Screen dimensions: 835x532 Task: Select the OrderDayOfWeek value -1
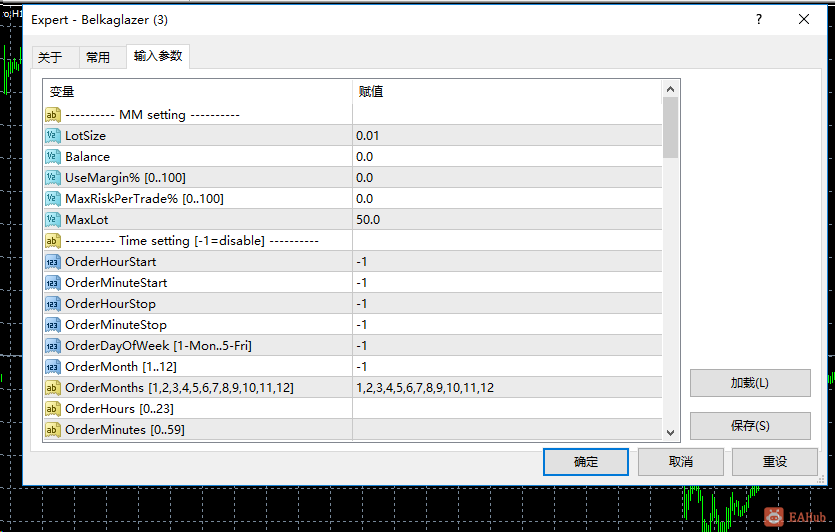tap(362, 346)
